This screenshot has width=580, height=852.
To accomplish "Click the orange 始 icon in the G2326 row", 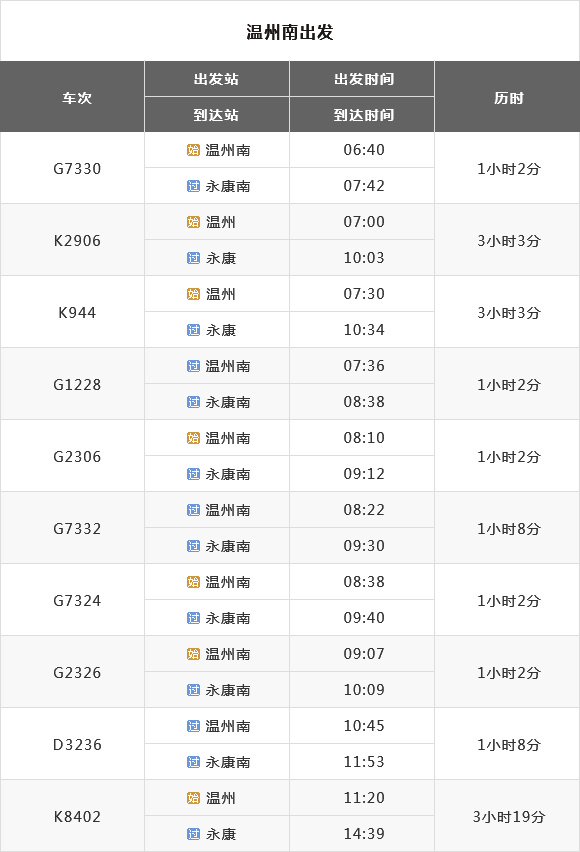I will (194, 654).
